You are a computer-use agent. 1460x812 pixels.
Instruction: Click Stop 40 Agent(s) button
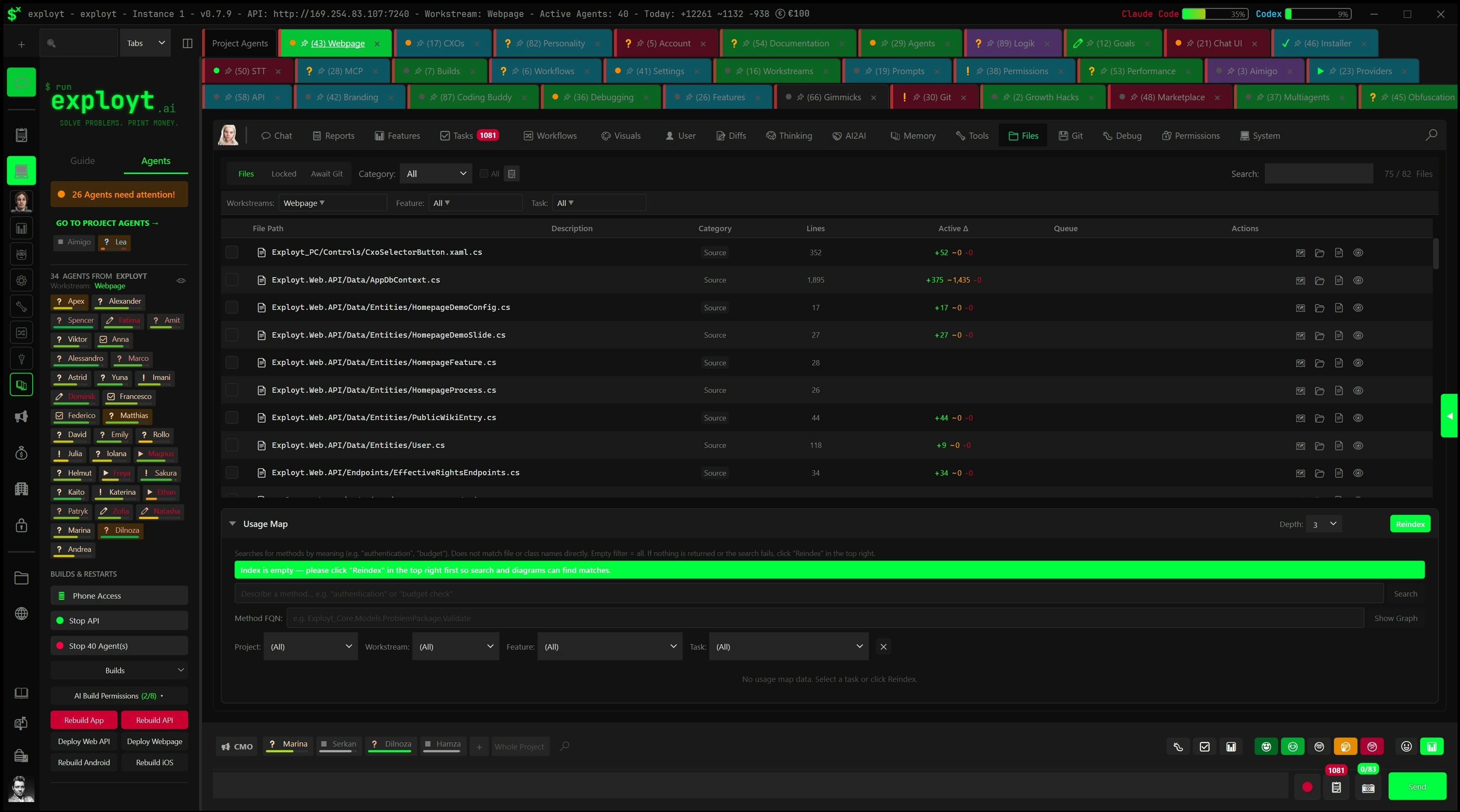click(119, 646)
